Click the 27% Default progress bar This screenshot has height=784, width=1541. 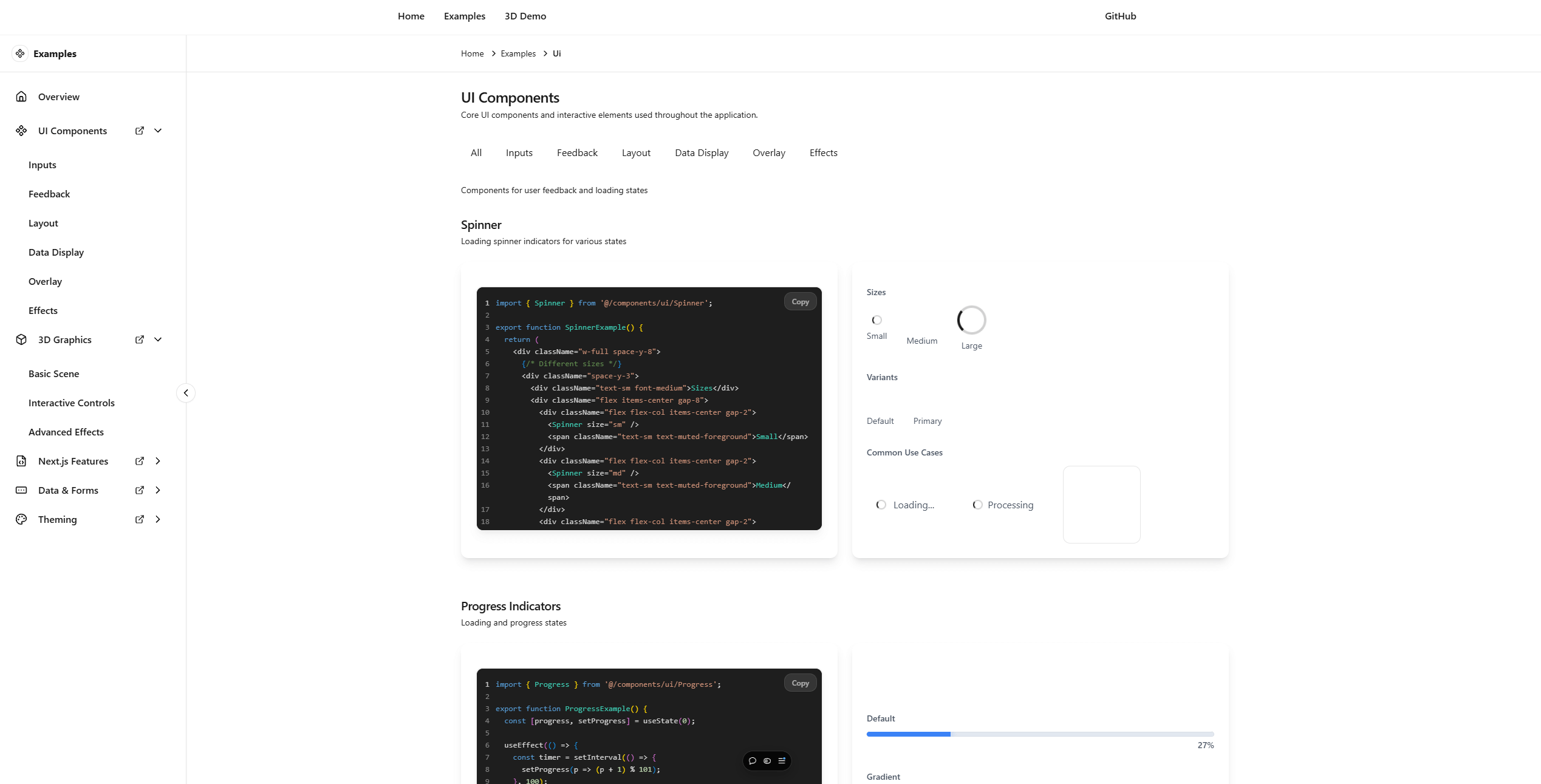(x=1039, y=734)
